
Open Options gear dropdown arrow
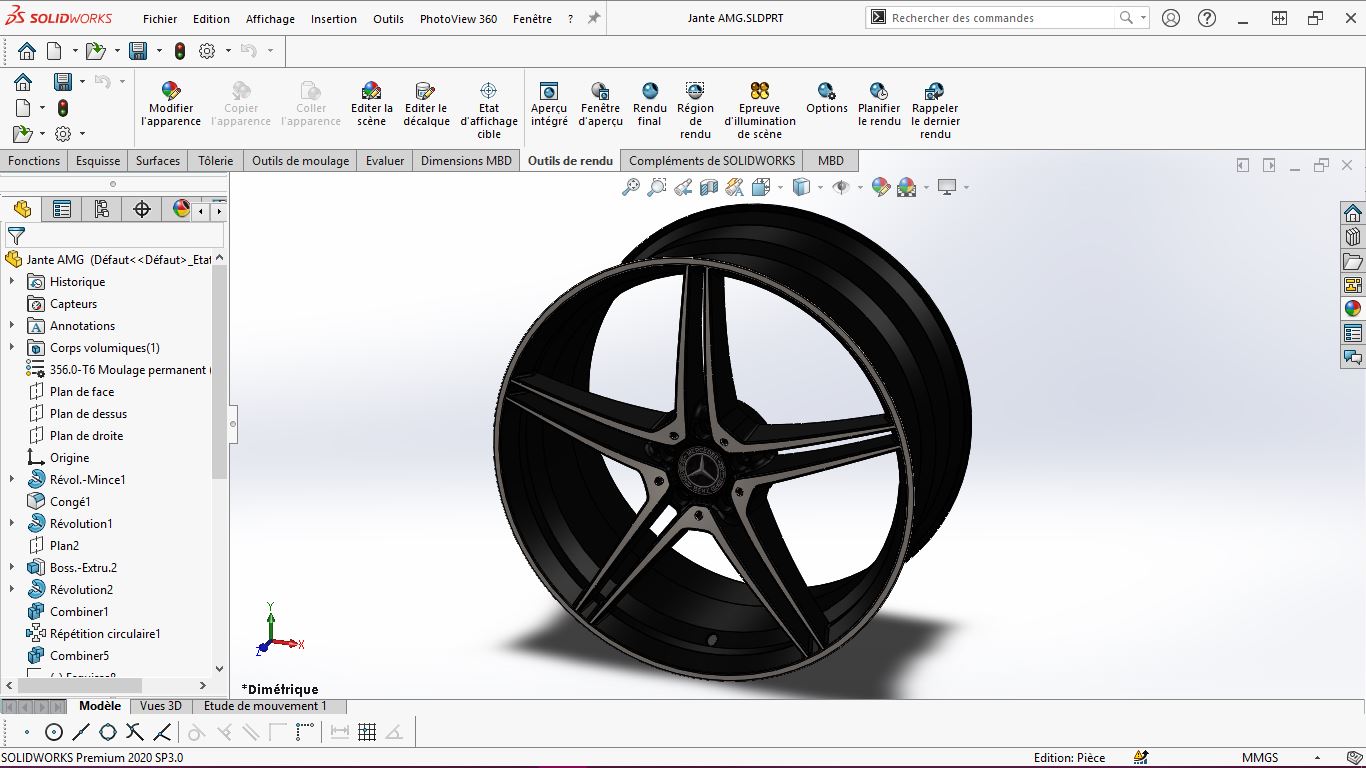pyautogui.click(x=229, y=51)
